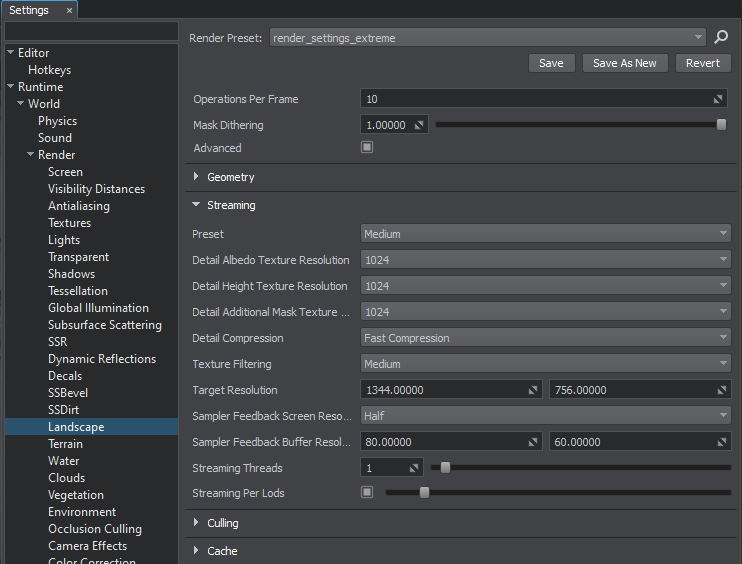This screenshot has height=564, width=742.
Task: Toggle the Streaming Per Lods checkbox
Action: click(x=367, y=493)
